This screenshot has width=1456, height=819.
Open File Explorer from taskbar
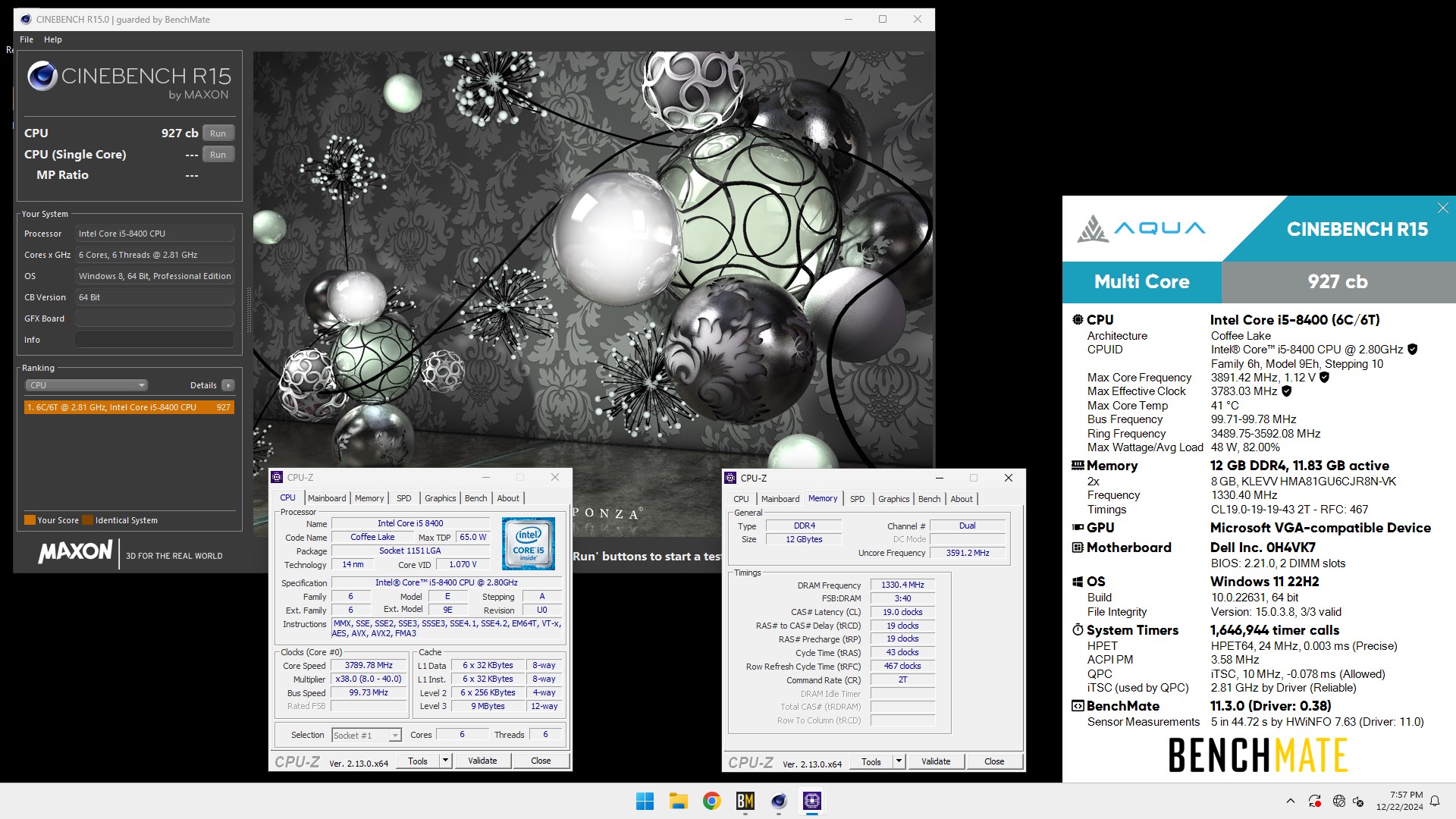(x=678, y=801)
